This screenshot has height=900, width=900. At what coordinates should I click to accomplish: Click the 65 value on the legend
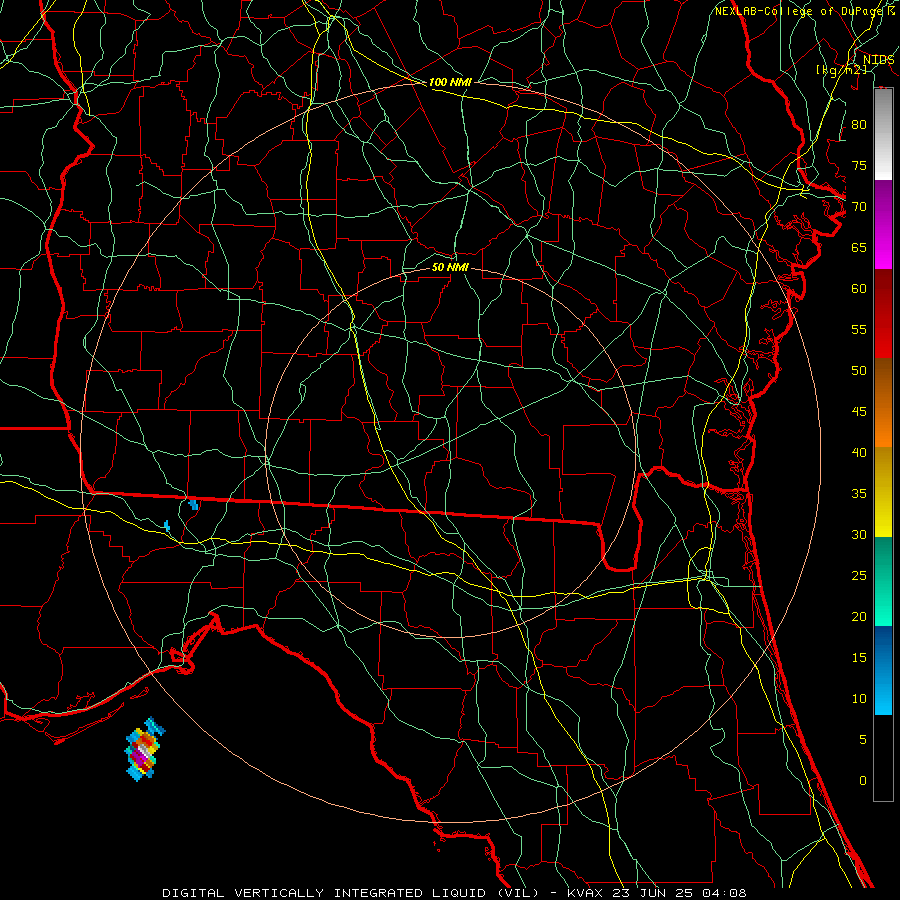point(859,247)
